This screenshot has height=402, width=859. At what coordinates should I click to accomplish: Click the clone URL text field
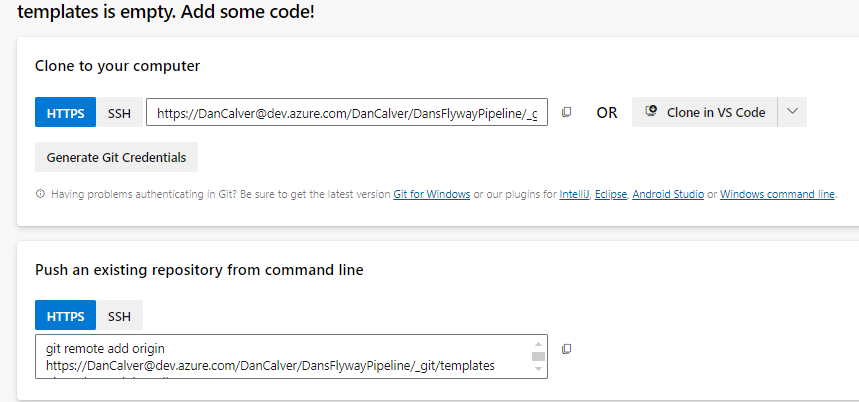click(346, 113)
